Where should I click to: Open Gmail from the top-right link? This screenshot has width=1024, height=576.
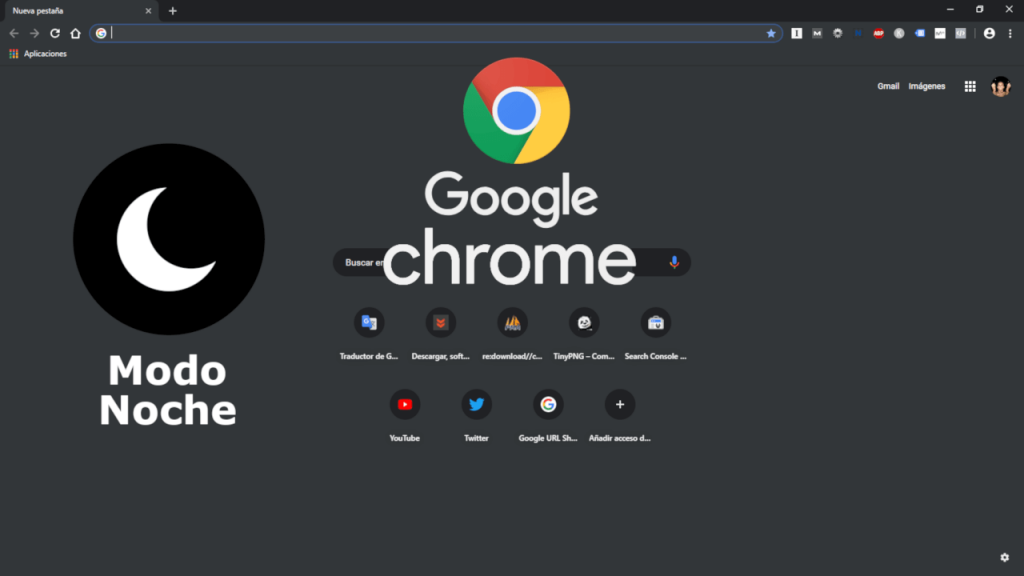coord(888,86)
